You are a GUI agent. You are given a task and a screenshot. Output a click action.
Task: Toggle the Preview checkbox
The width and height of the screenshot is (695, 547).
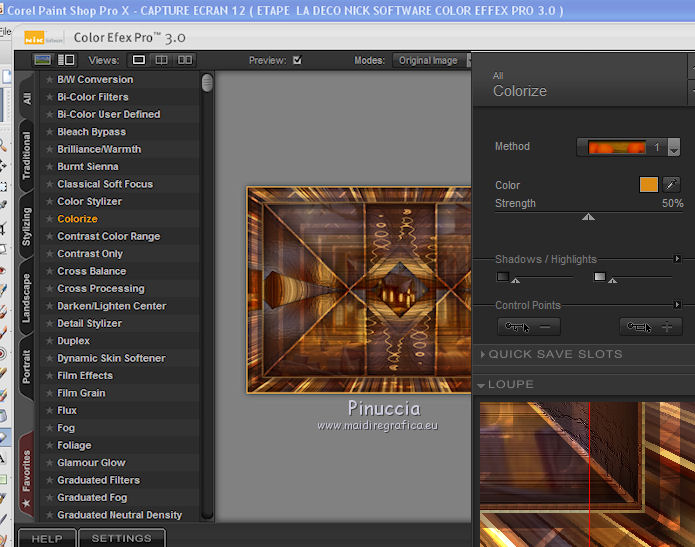click(x=297, y=60)
